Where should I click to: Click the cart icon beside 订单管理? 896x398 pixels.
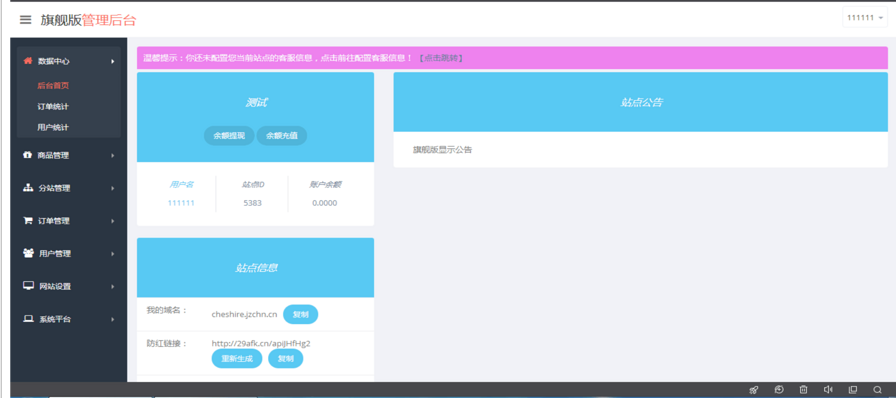[x=27, y=220]
